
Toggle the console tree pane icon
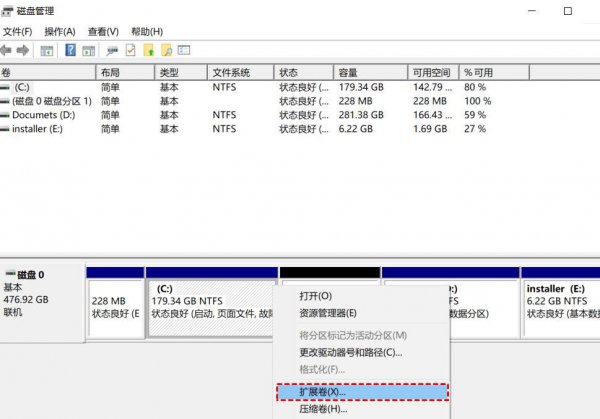coord(47,51)
